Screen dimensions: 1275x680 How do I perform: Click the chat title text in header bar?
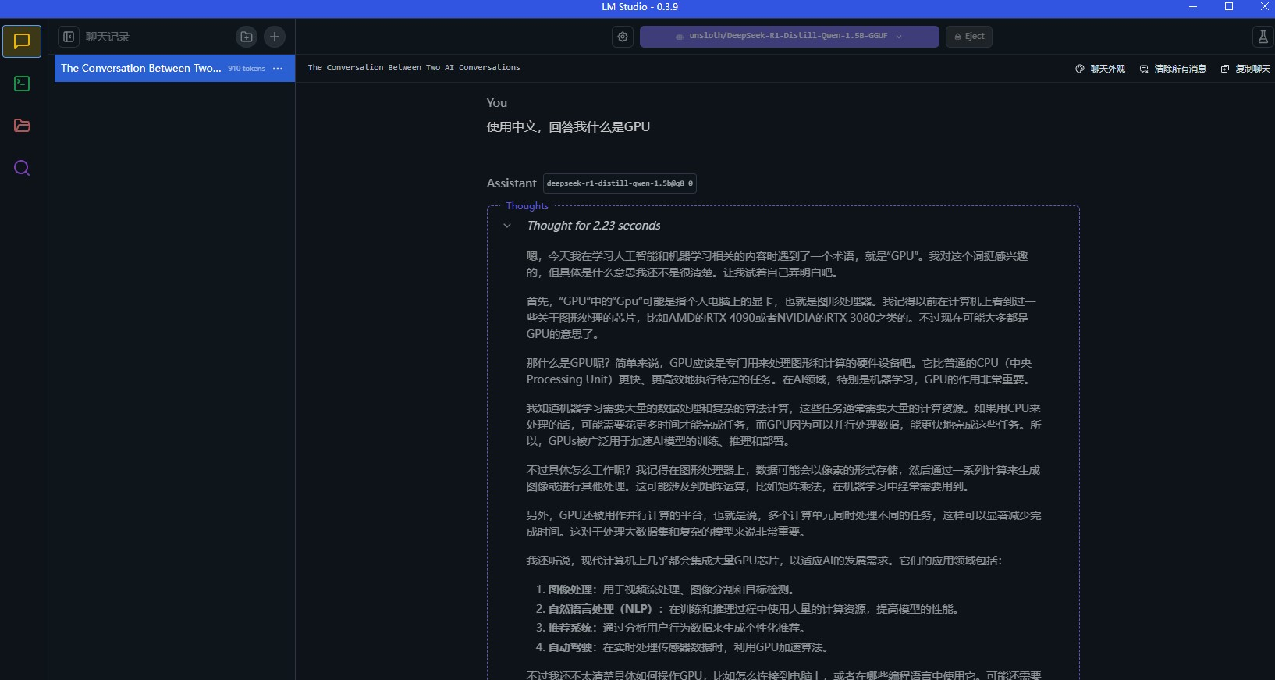tap(414, 67)
